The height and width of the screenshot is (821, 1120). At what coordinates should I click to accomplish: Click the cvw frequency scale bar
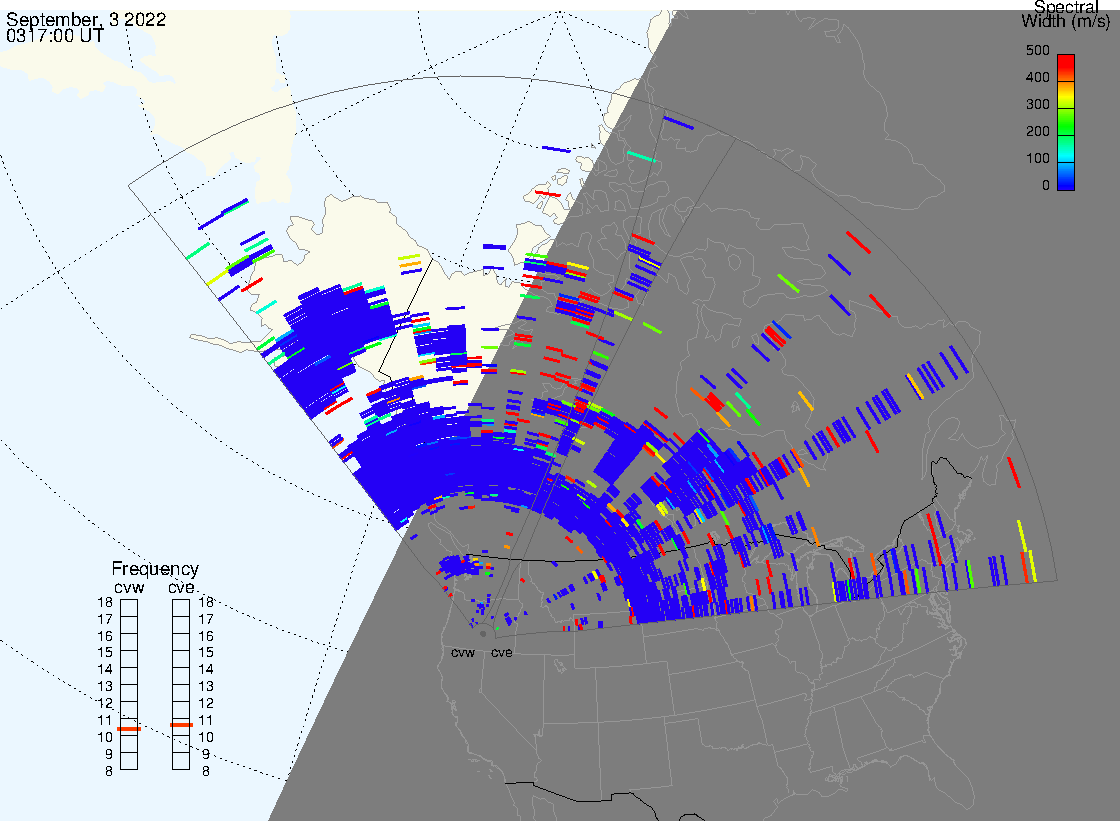(x=129, y=685)
